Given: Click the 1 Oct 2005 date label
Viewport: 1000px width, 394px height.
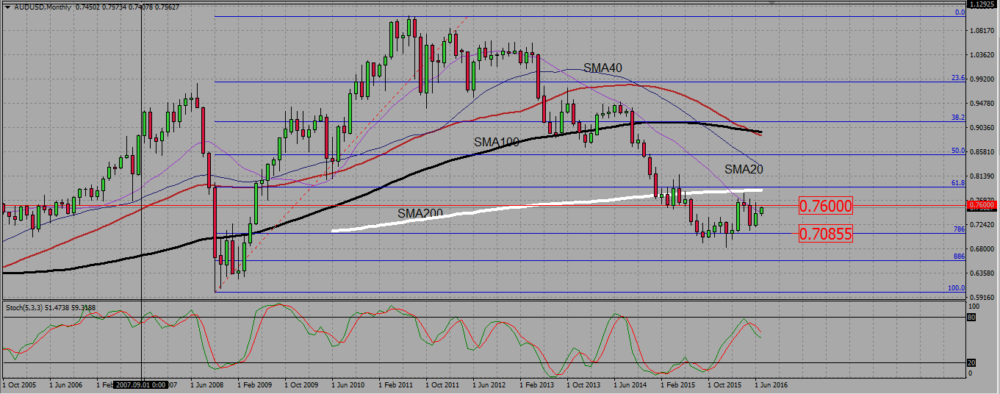Looking at the screenshot, I should pos(18,386).
